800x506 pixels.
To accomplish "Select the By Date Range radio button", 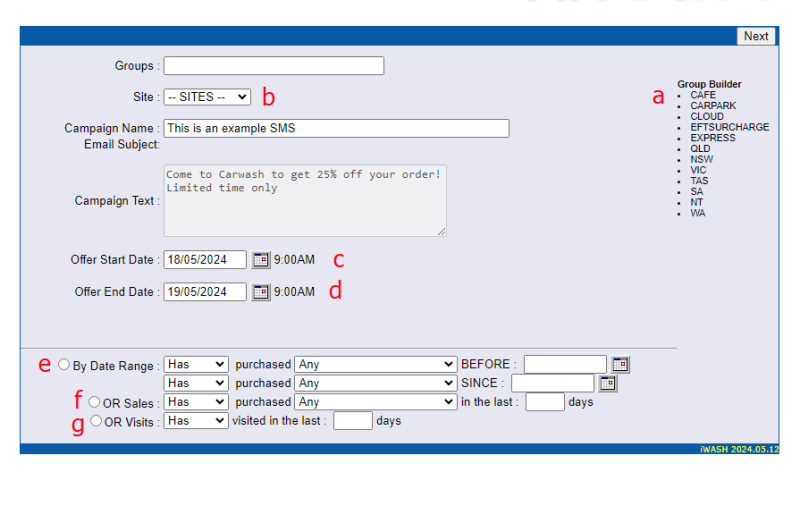I will [x=65, y=365].
